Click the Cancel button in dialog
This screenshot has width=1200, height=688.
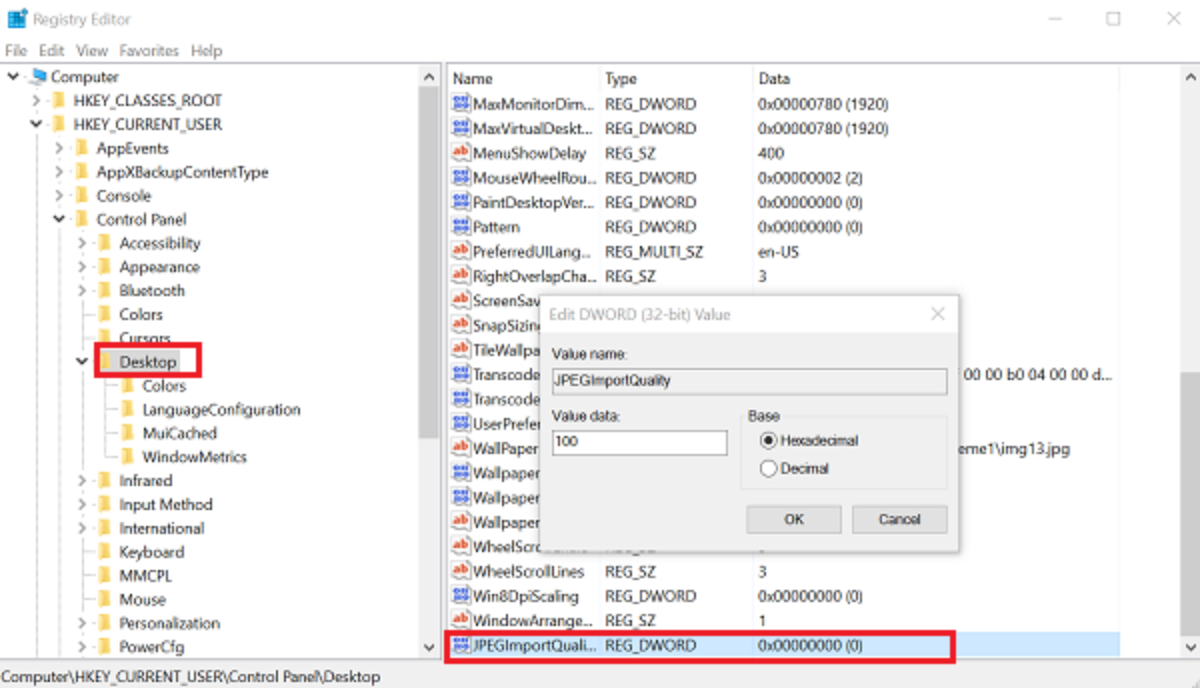[899, 519]
